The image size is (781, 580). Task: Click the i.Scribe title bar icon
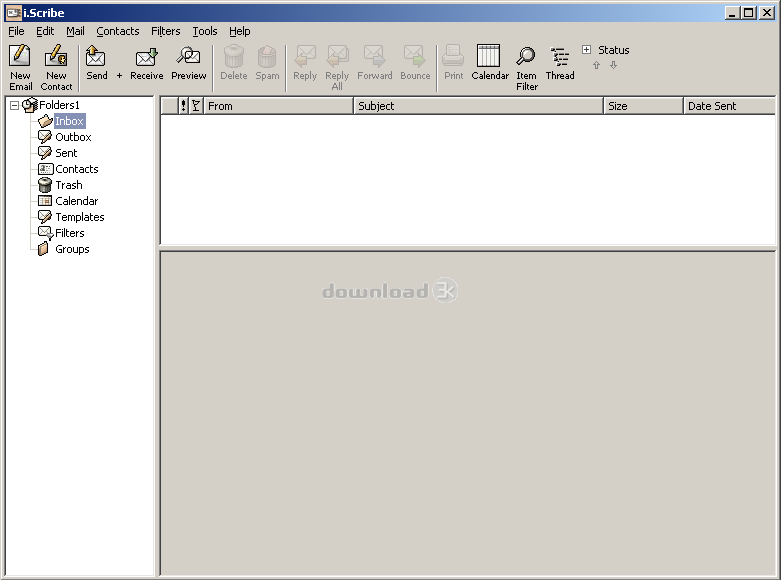(13, 12)
